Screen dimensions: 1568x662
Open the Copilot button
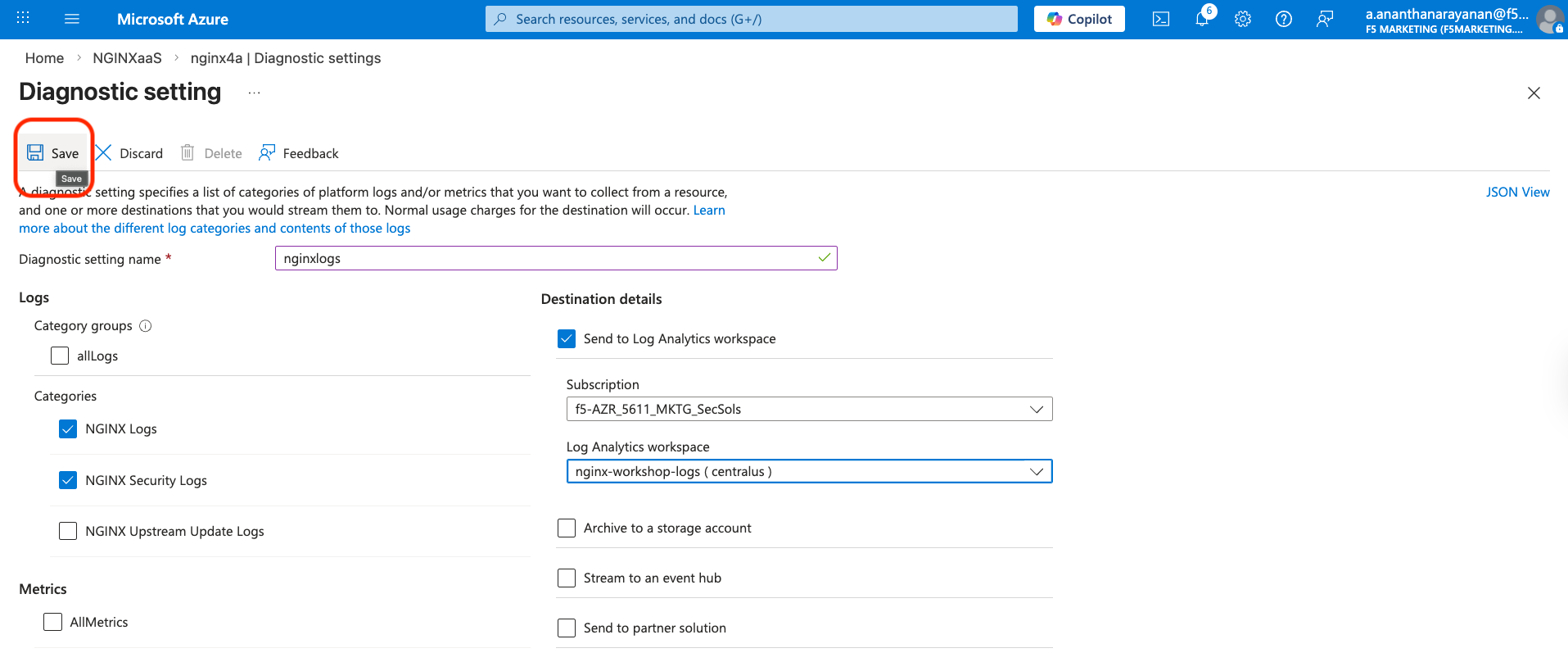(x=1079, y=19)
